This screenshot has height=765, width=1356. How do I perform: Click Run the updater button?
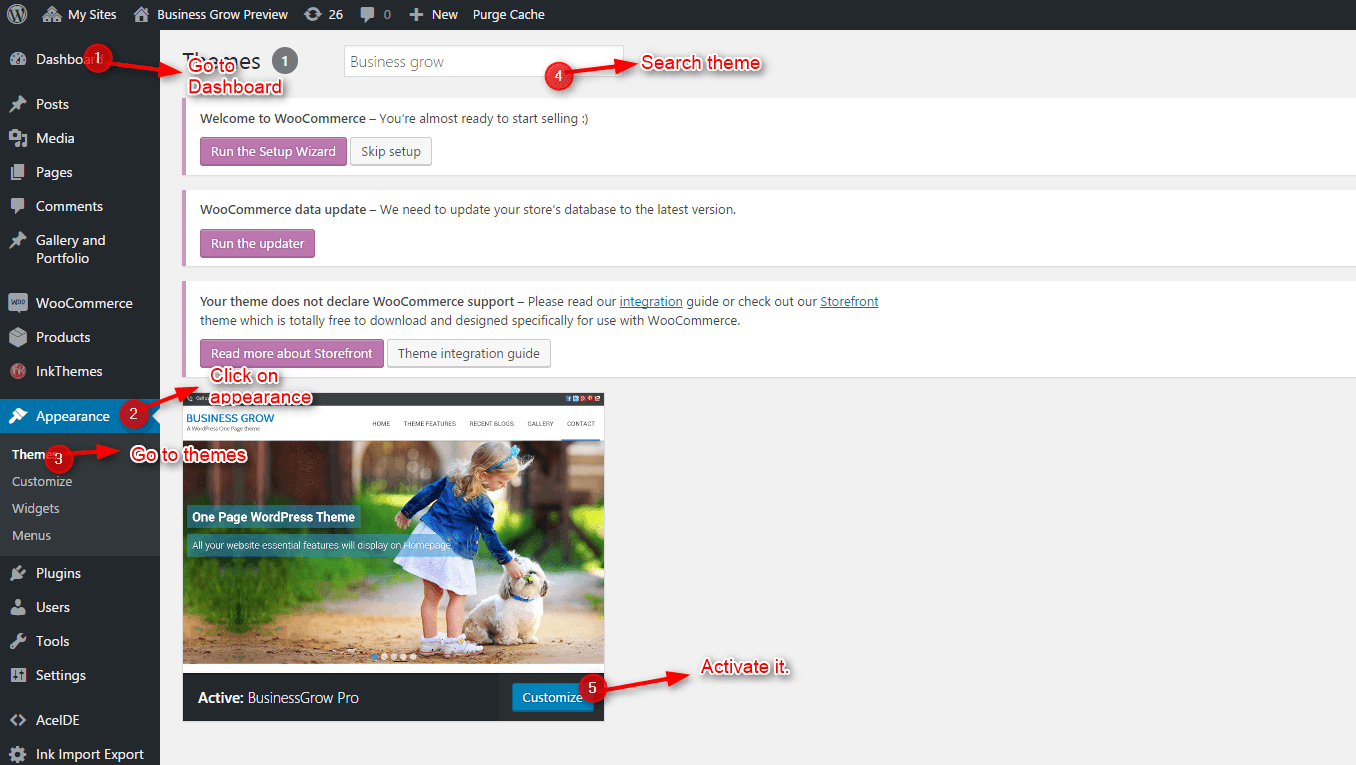(258, 243)
